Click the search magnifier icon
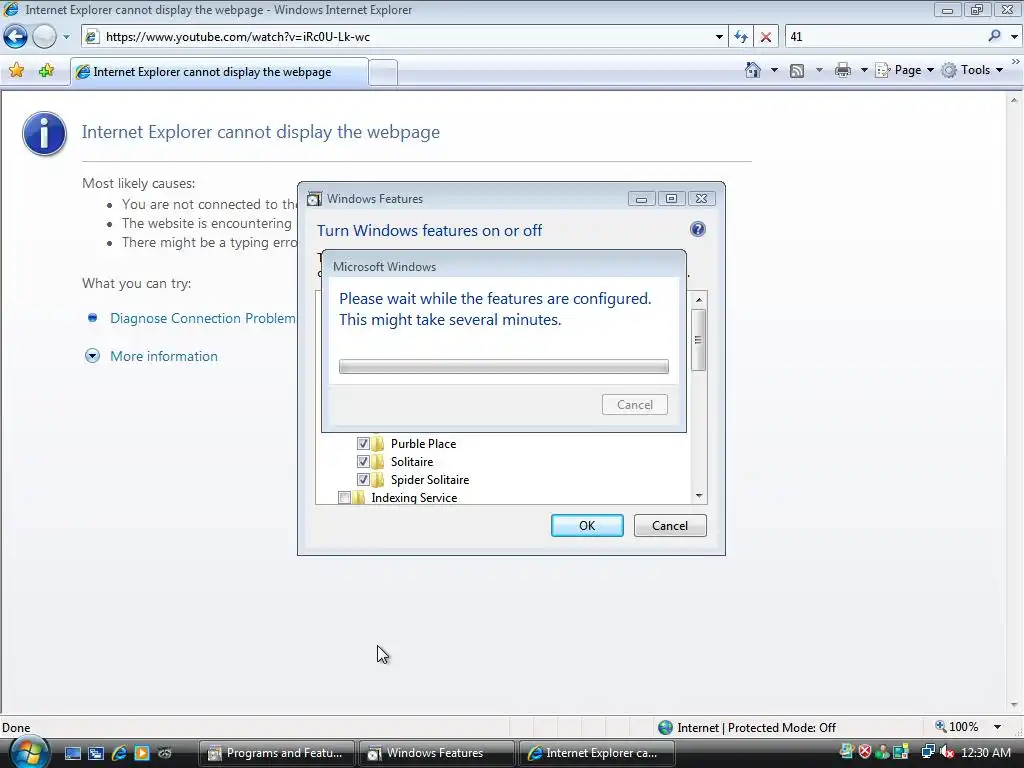The image size is (1024, 768). click(994, 37)
